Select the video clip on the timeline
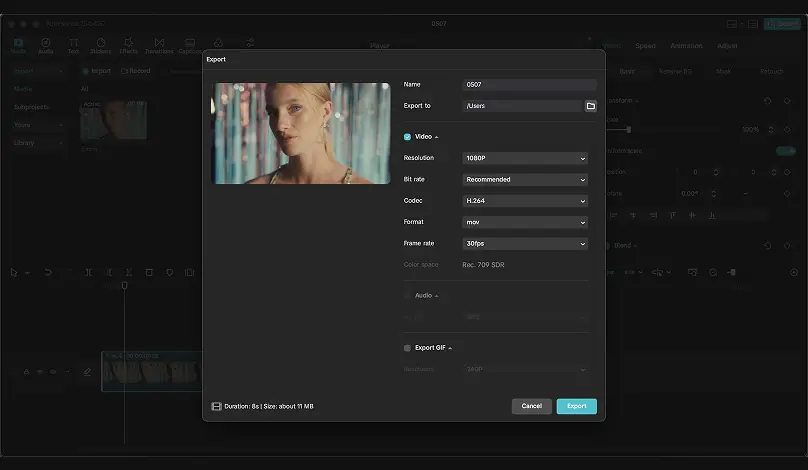This screenshot has width=808, height=470. tap(152, 371)
